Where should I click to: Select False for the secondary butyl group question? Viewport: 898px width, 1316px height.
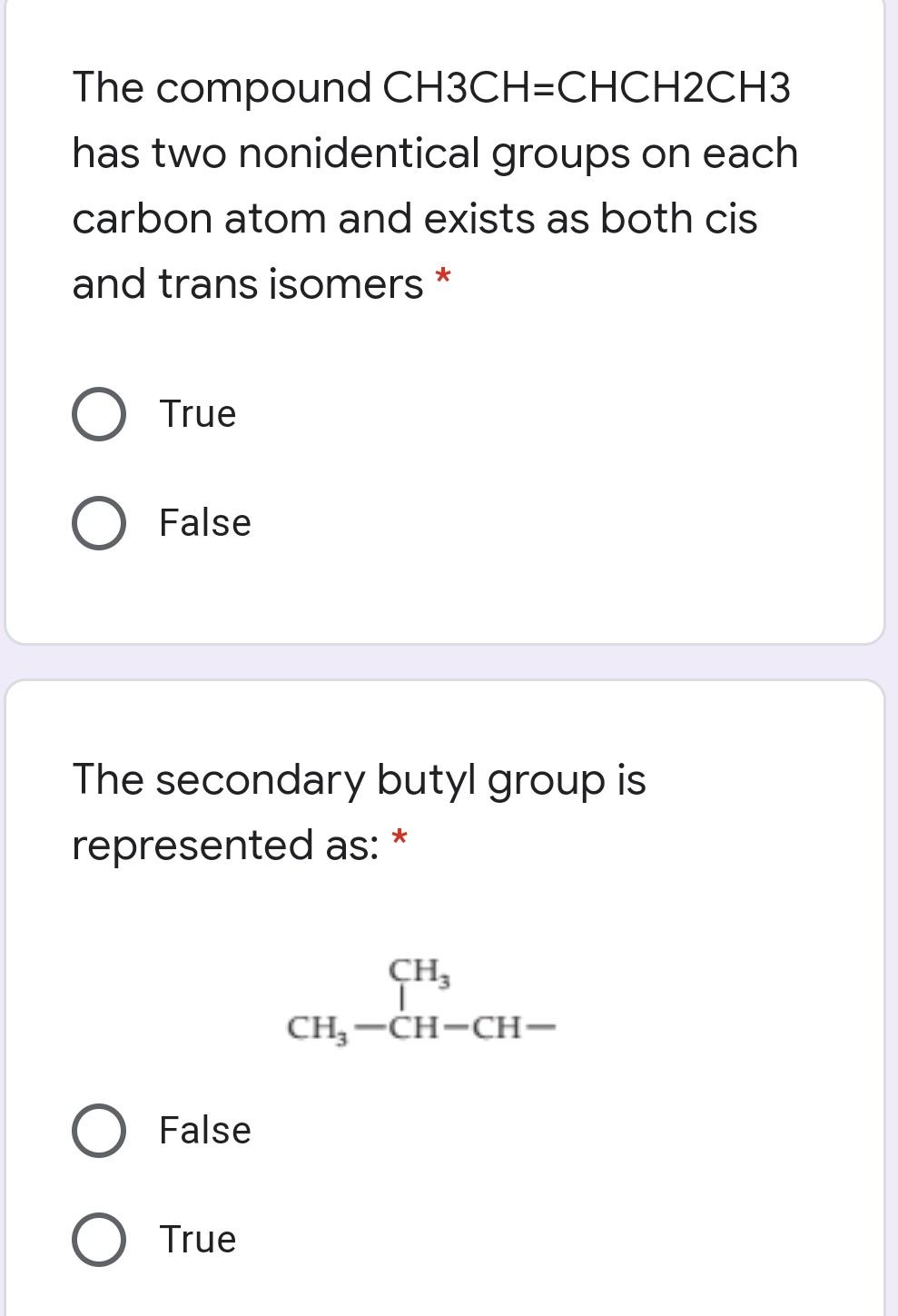tap(98, 1131)
